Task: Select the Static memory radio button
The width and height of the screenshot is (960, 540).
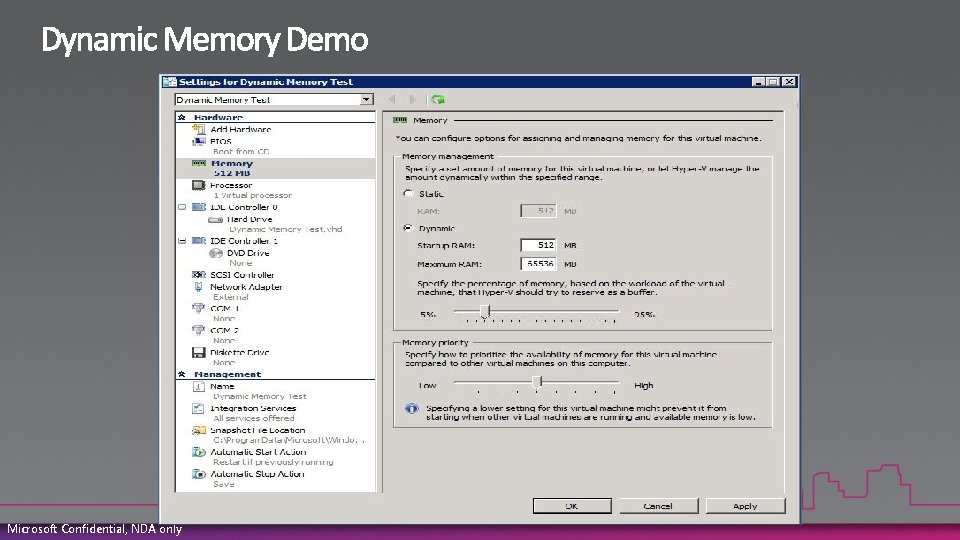Action: point(408,193)
